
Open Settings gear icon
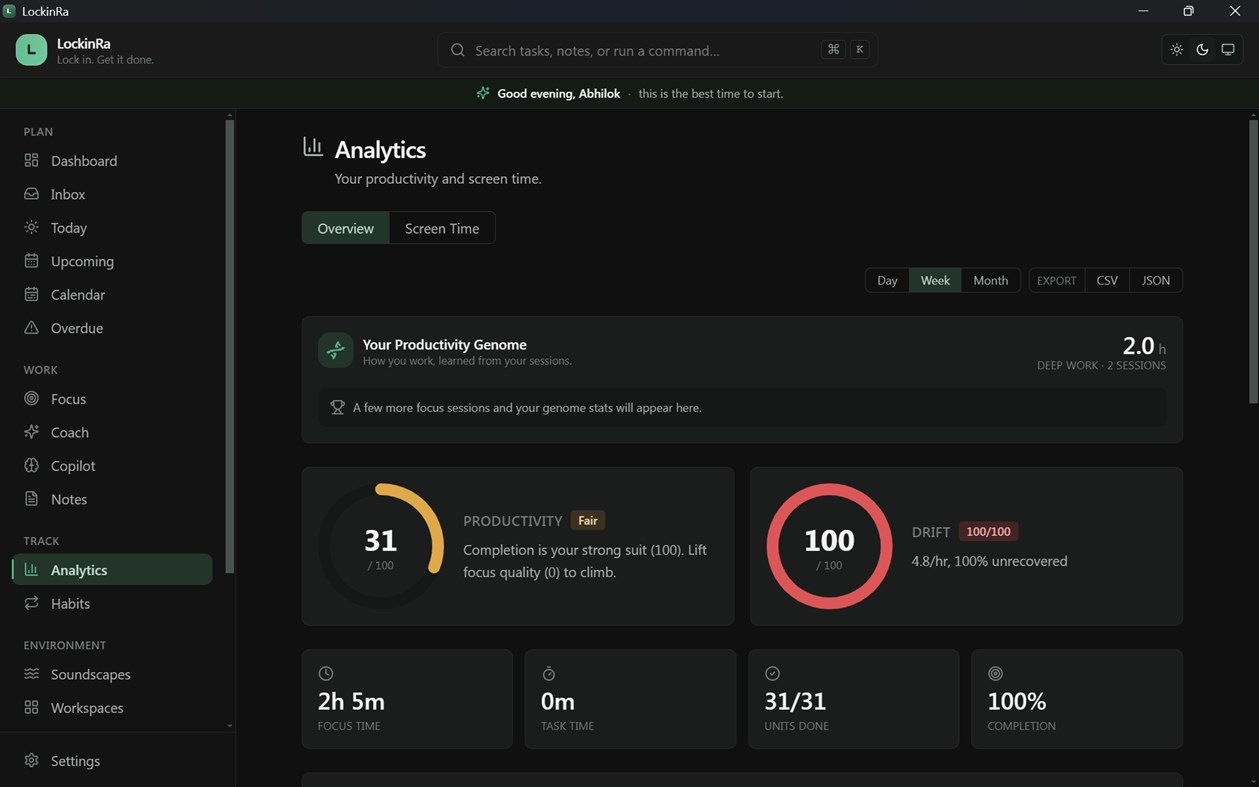point(31,760)
